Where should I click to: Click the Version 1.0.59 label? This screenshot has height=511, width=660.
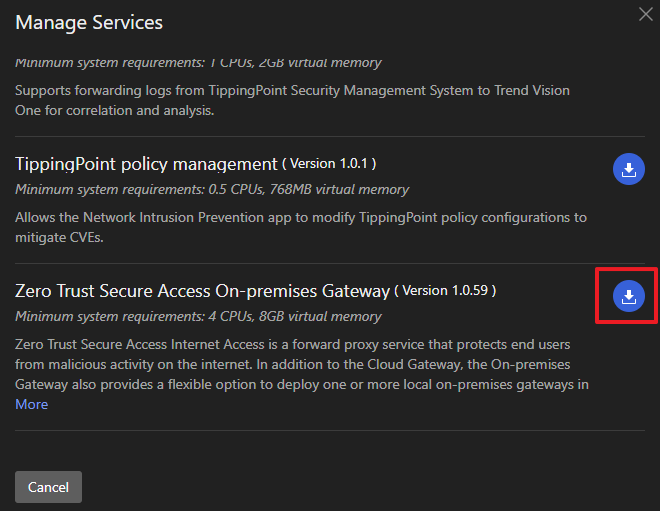click(x=445, y=291)
